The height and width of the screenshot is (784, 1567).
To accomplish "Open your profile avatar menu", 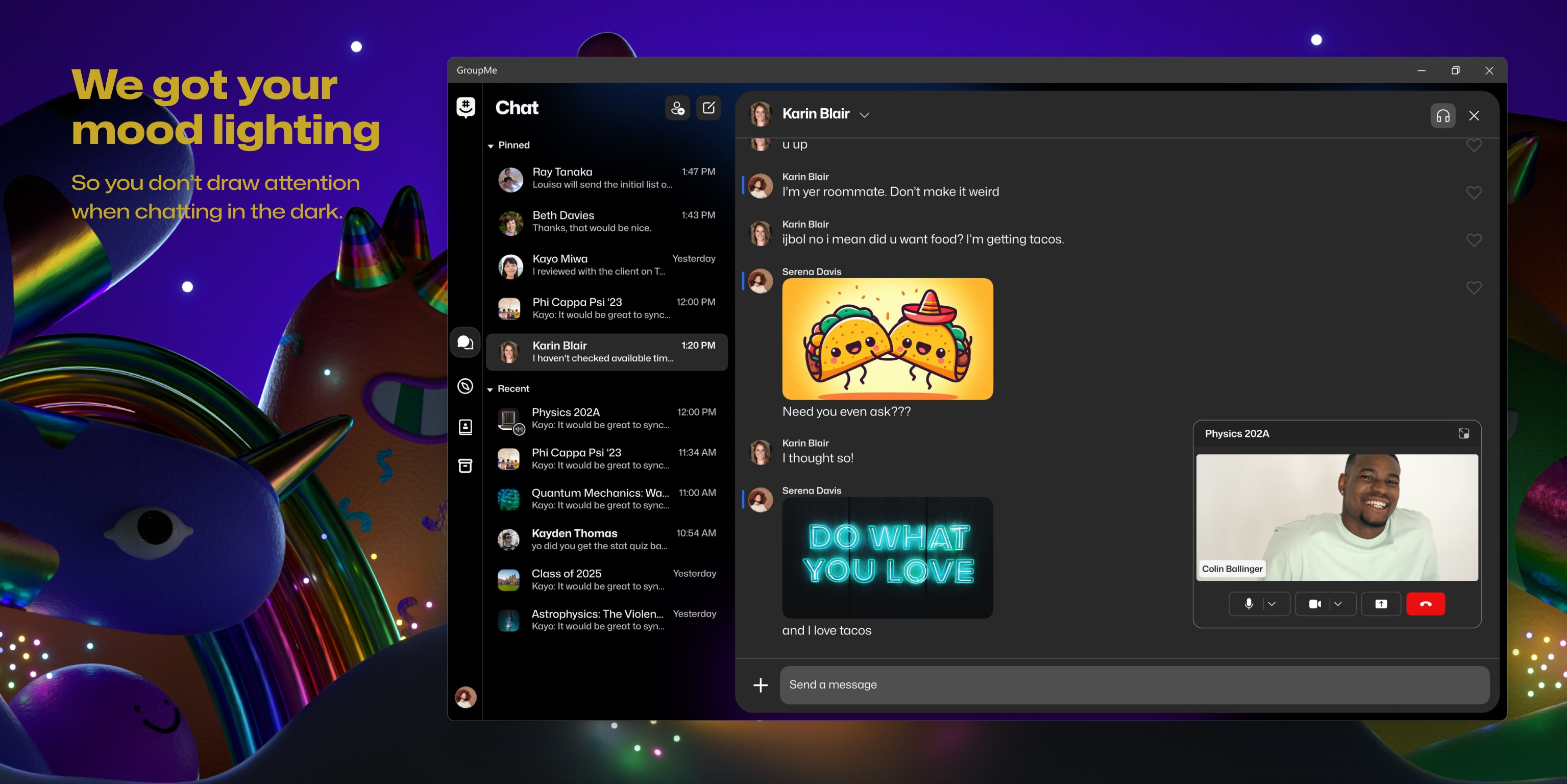I will 465,698.
